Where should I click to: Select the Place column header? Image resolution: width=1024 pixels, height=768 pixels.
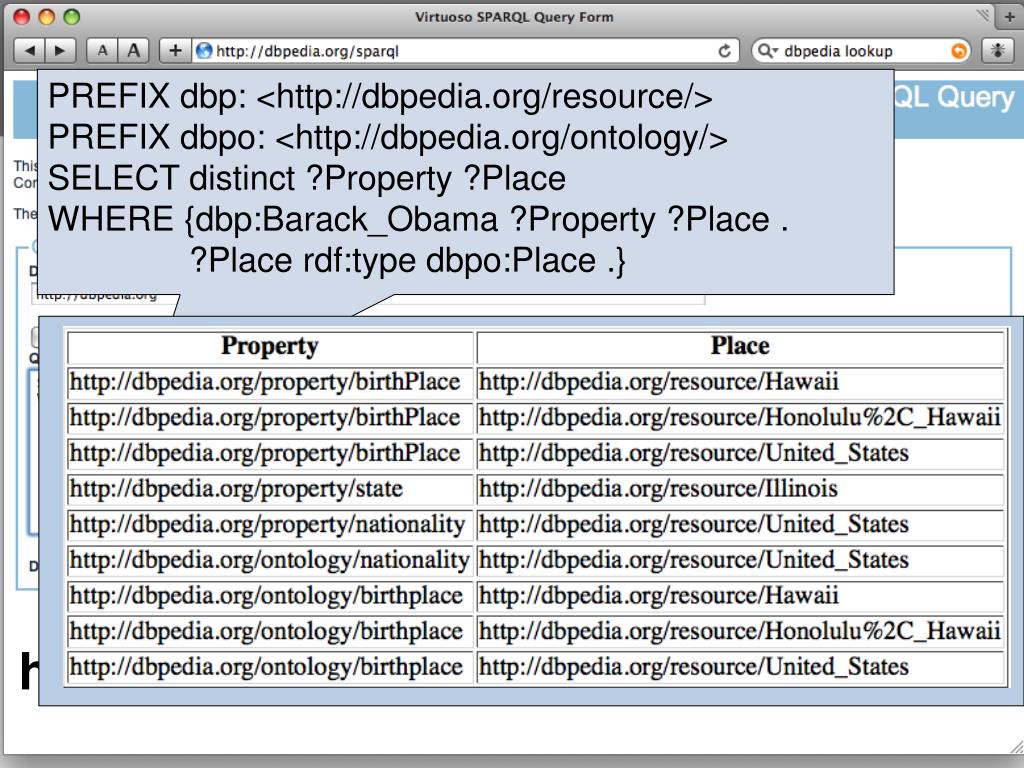click(740, 347)
